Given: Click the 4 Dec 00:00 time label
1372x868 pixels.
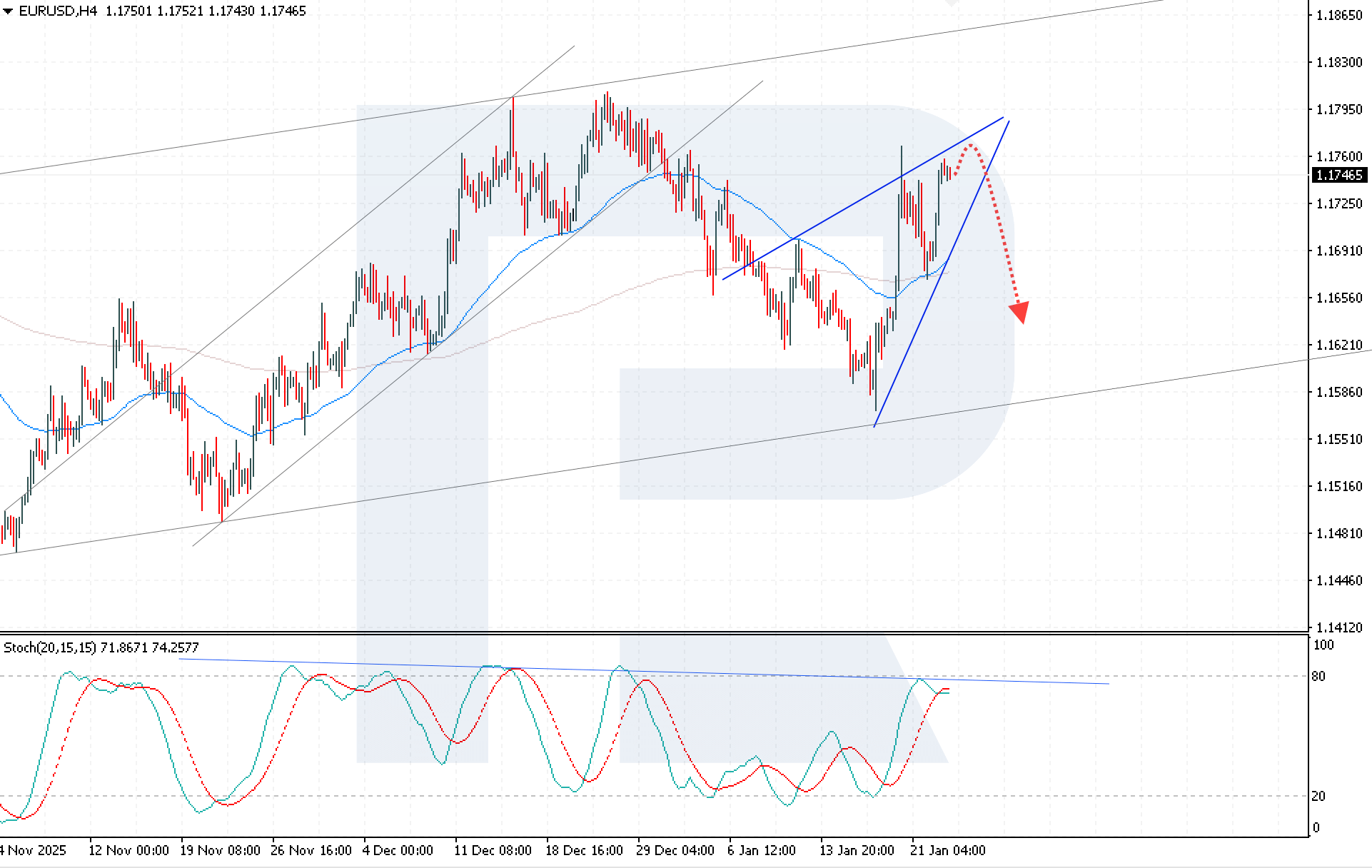Looking at the screenshot, I should (398, 850).
